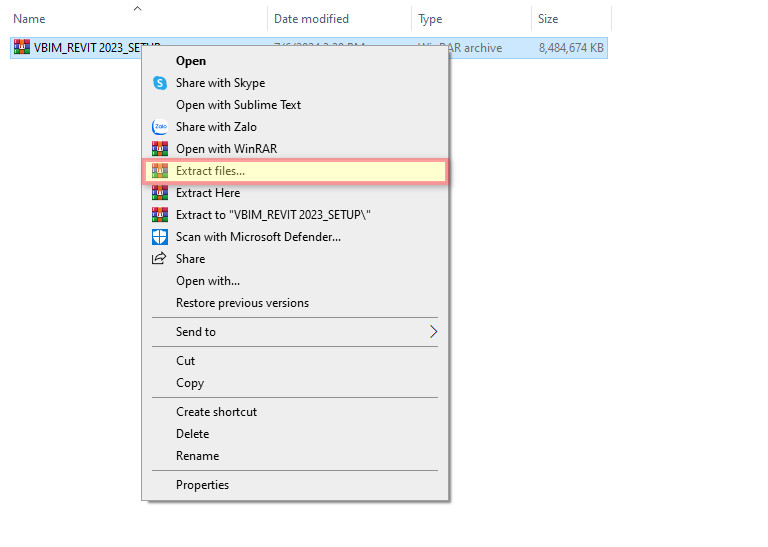The height and width of the screenshot is (547, 768).
Task: Click the WinRAR icon beside Extract Here
Action: click(x=159, y=193)
